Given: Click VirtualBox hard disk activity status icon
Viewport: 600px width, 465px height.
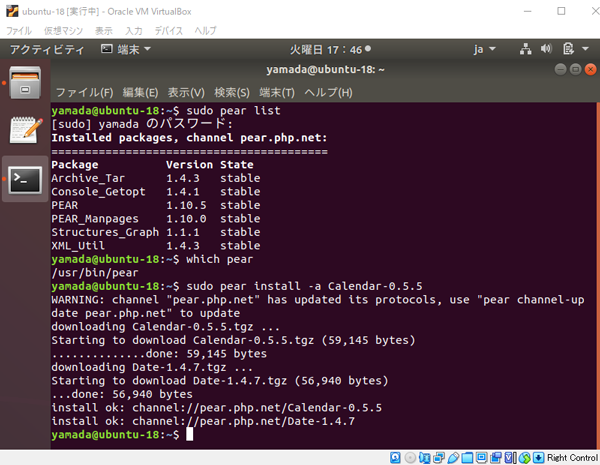Looking at the screenshot, I should 395,457.
